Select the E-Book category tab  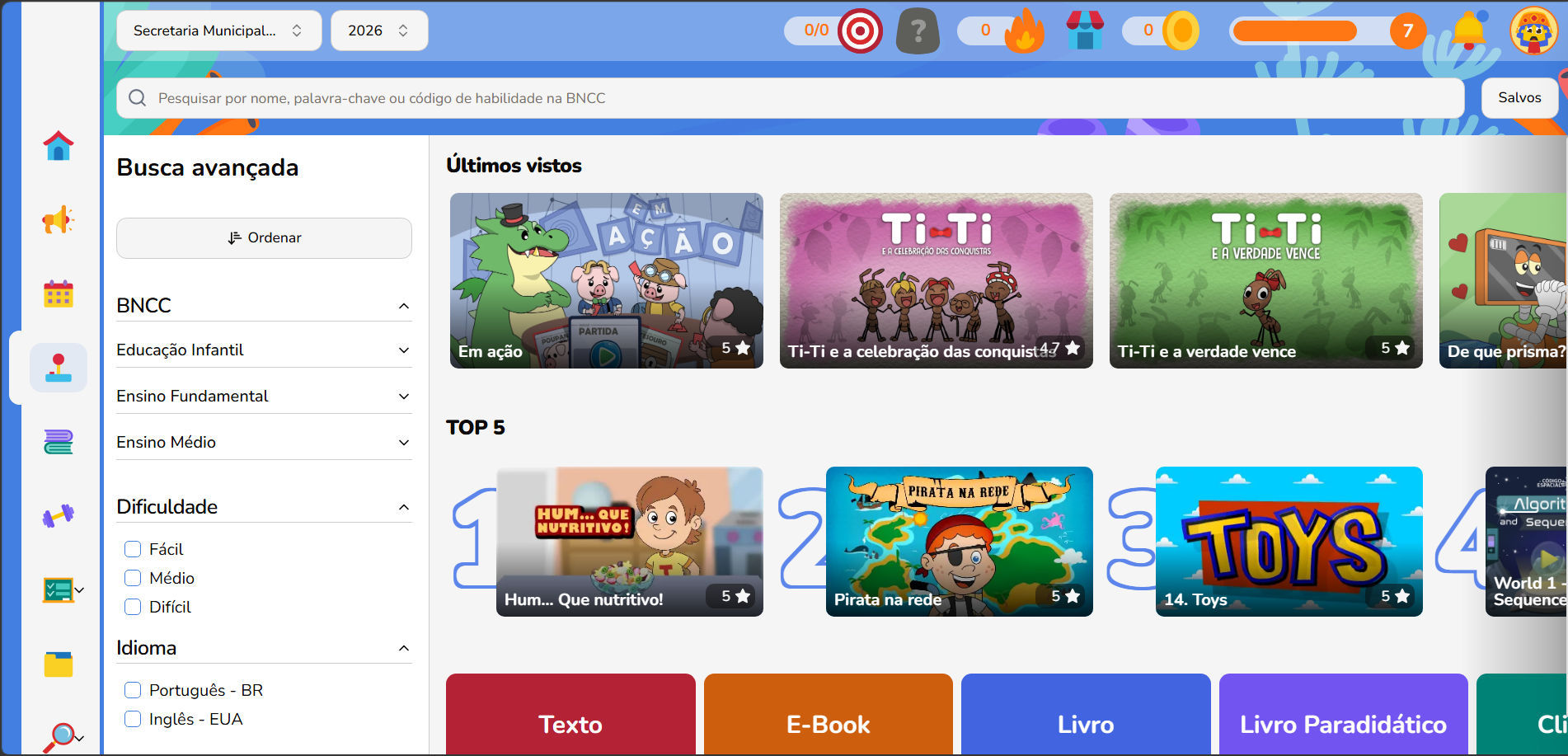point(828,715)
